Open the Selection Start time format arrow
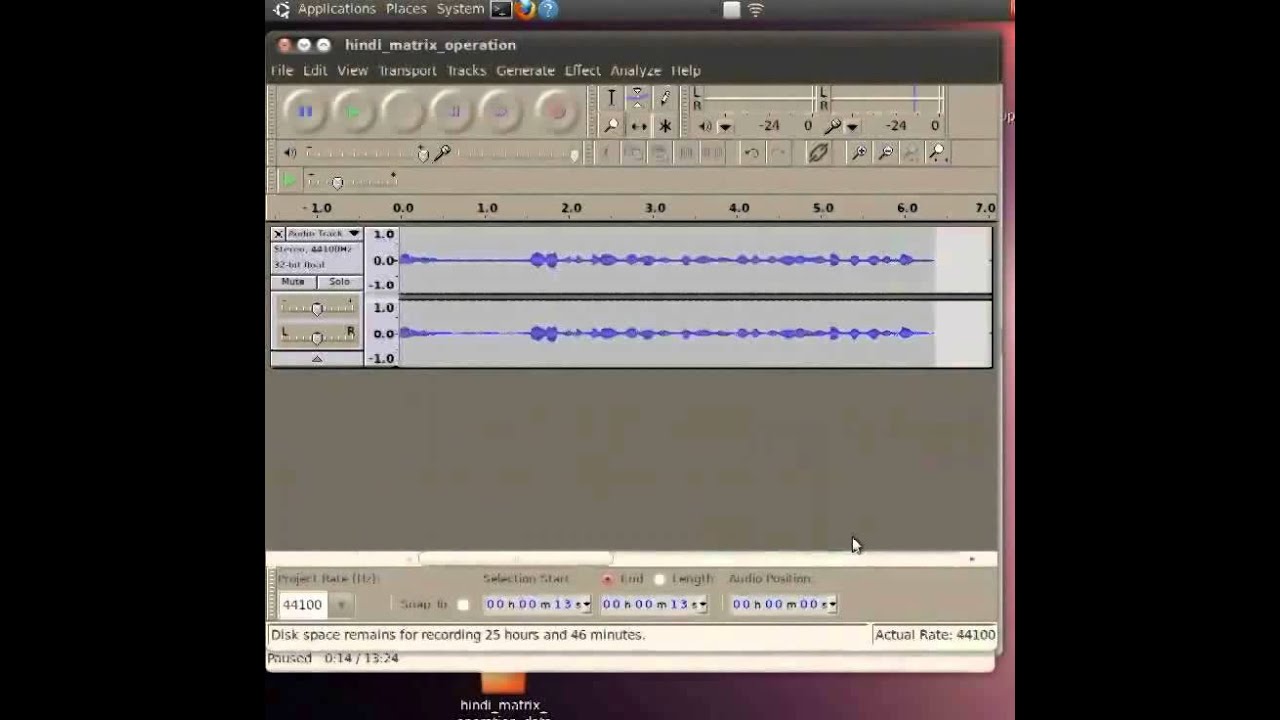Image resolution: width=1280 pixels, height=720 pixels. [x=585, y=604]
